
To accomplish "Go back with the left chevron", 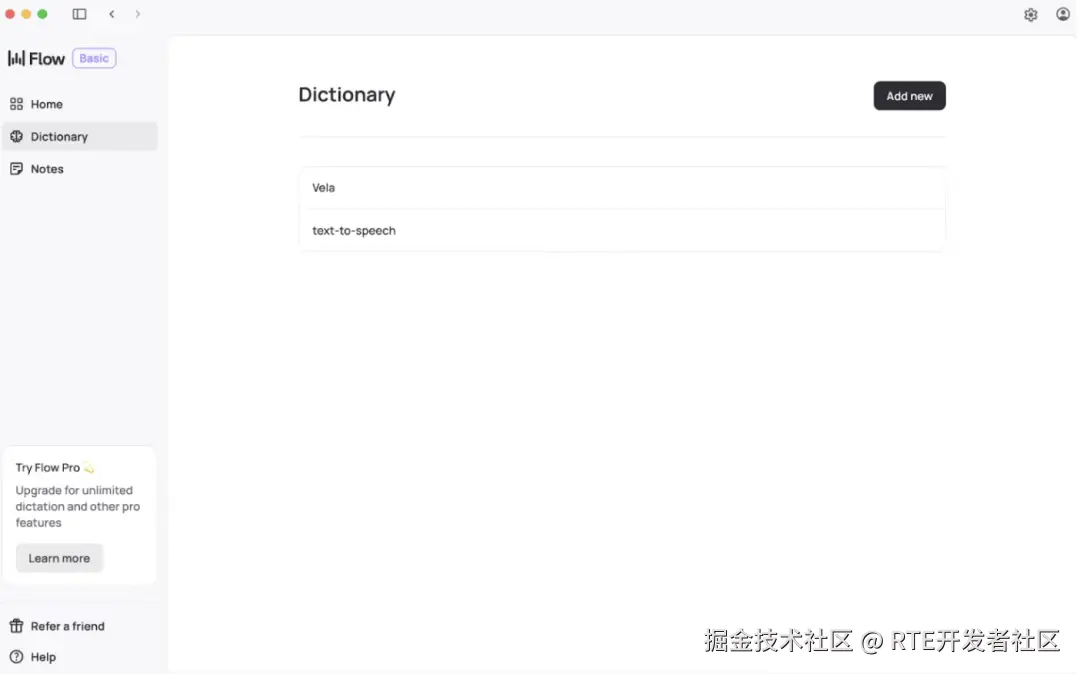I will pyautogui.click(x=112, y=14).
